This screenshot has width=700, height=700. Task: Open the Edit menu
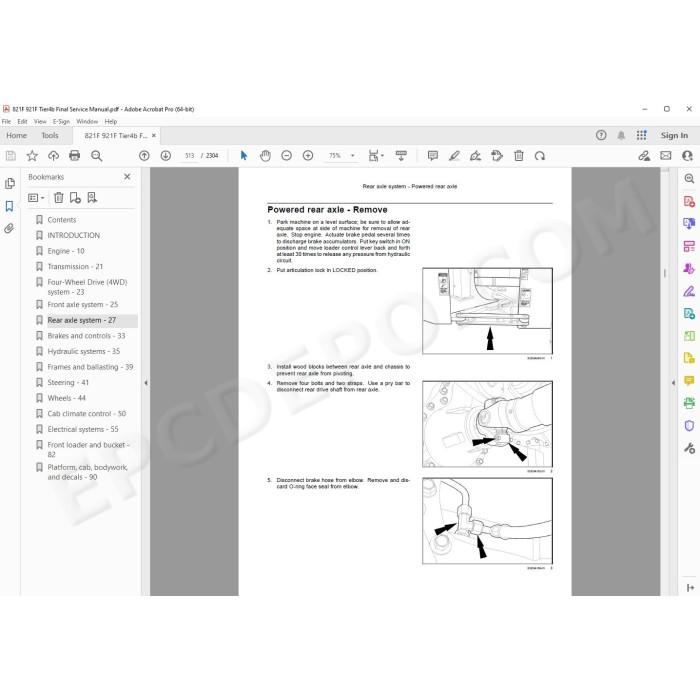[x=22, y=121]
